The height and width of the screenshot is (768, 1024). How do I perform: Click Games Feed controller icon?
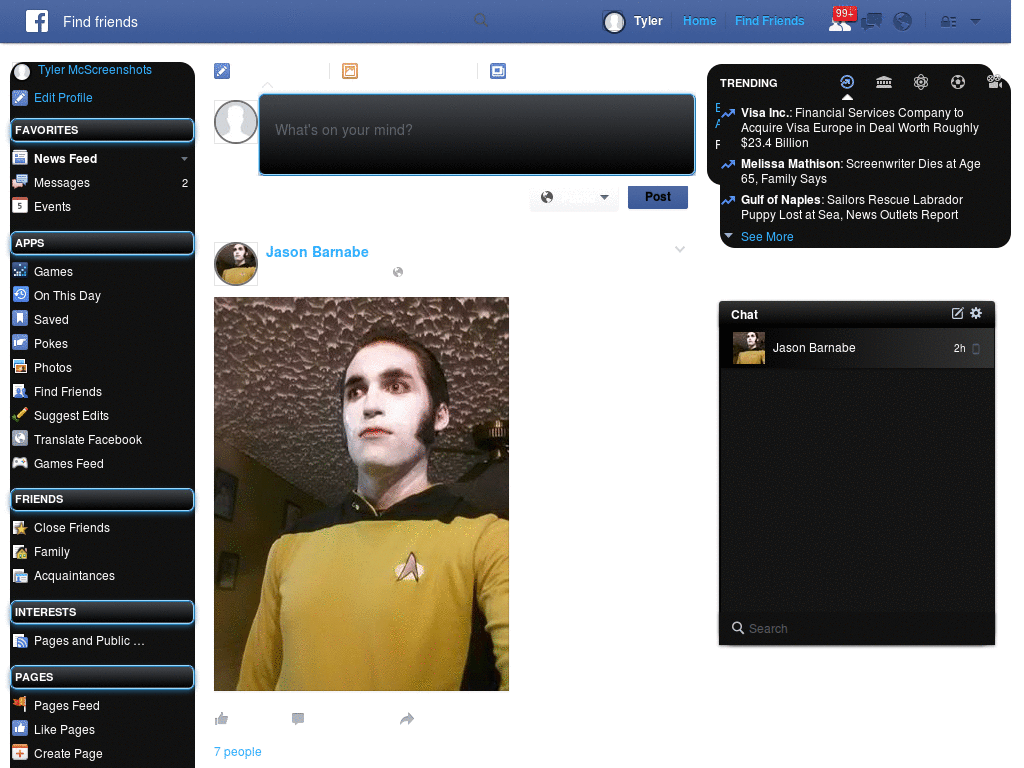coord(20,463)
